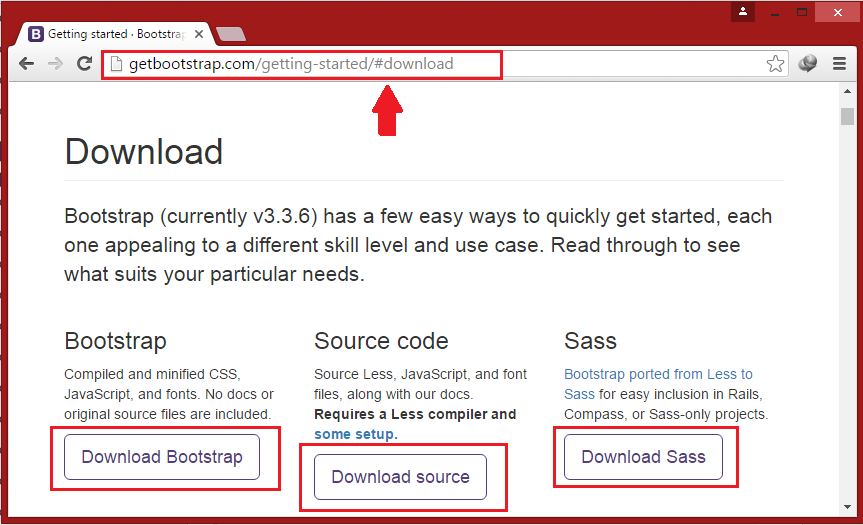
Task: Close the Getting started Bootstrap tab
Action: [199, 34]
